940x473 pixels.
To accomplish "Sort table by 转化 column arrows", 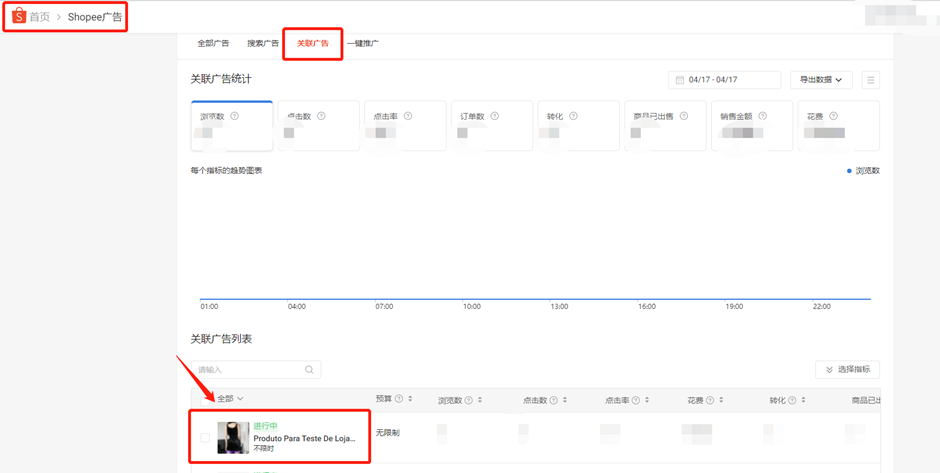I will [x=803, y=400].
